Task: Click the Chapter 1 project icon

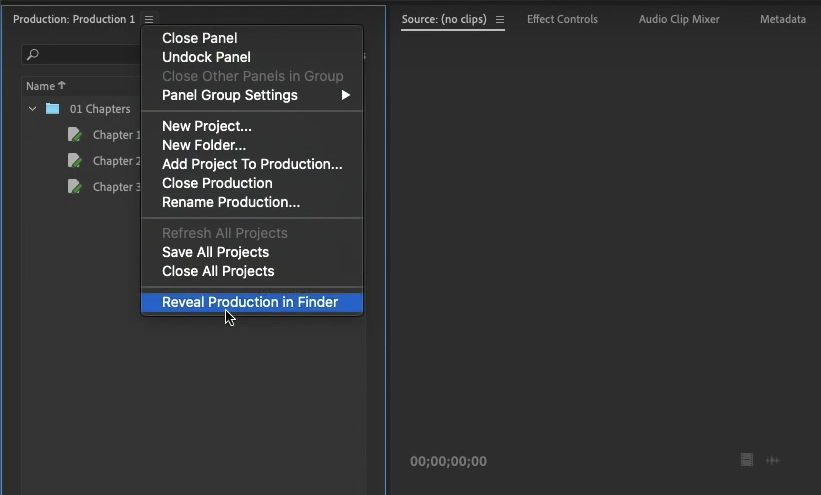Action: (75, 135)
